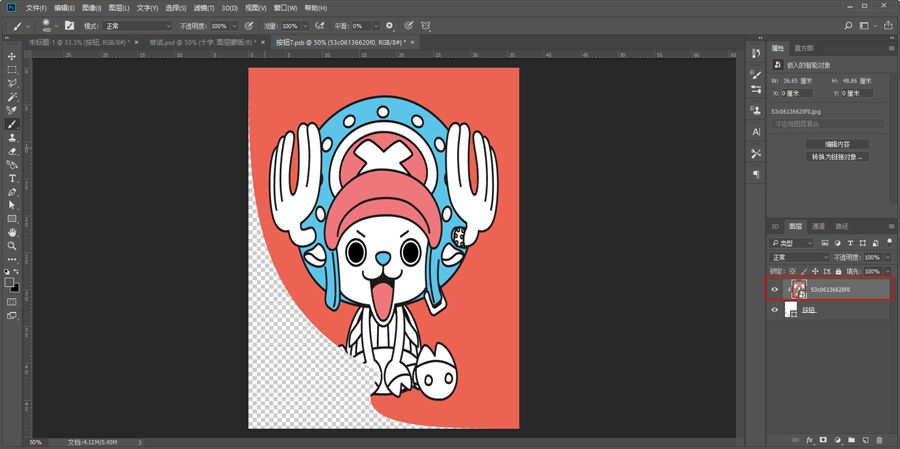This screenshot has width=900, height=449.
Task: Select the Magic Wand tool
Action: click(11, 96)
